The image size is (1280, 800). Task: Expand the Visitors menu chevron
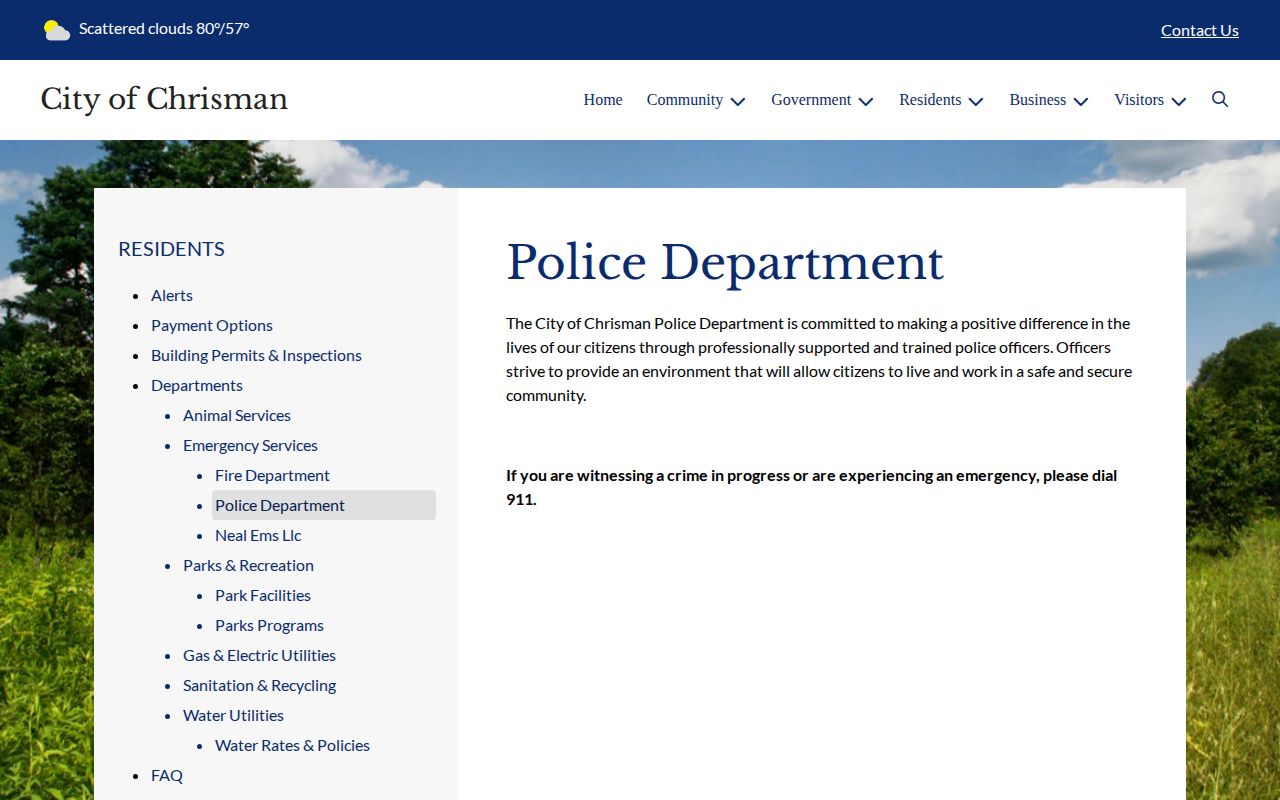pos(1178,101)
